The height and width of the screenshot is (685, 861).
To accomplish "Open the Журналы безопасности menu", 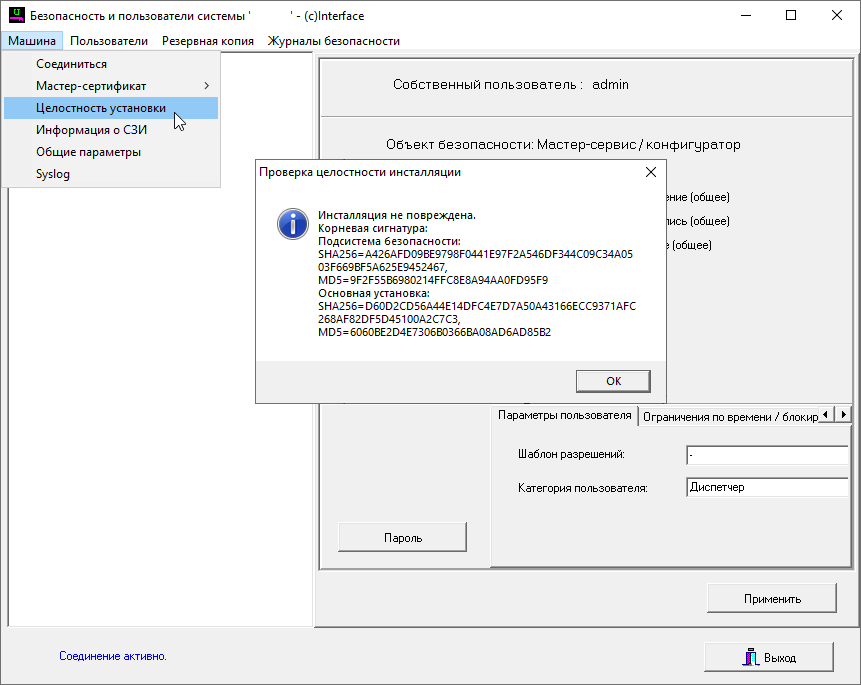I will pyautogui.click(x=333, y=41).
